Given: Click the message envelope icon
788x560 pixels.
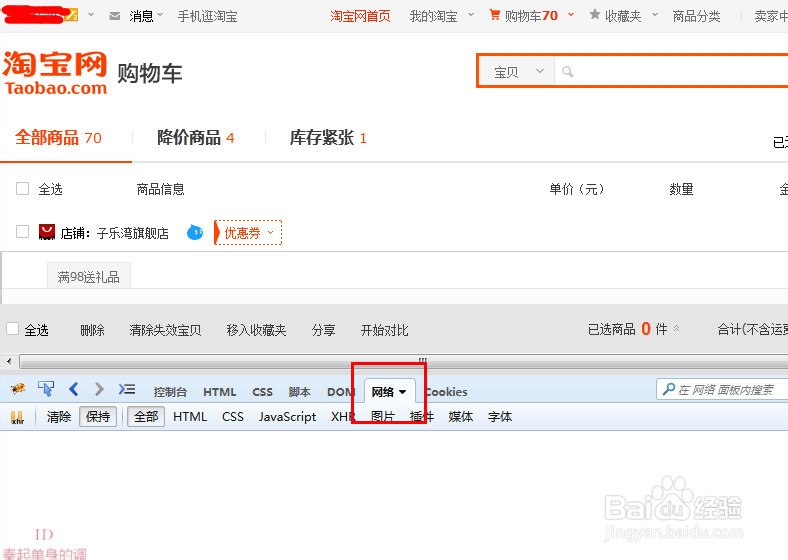Looking at the screenshot, I should tap(115, 16).
